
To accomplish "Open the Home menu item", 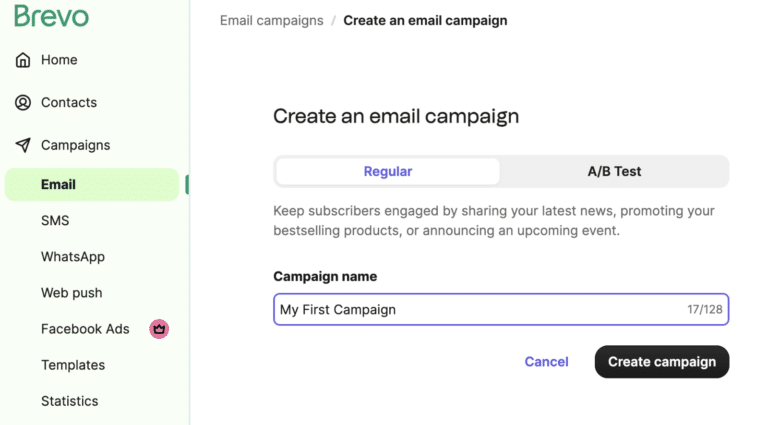I will click(59, 60).
